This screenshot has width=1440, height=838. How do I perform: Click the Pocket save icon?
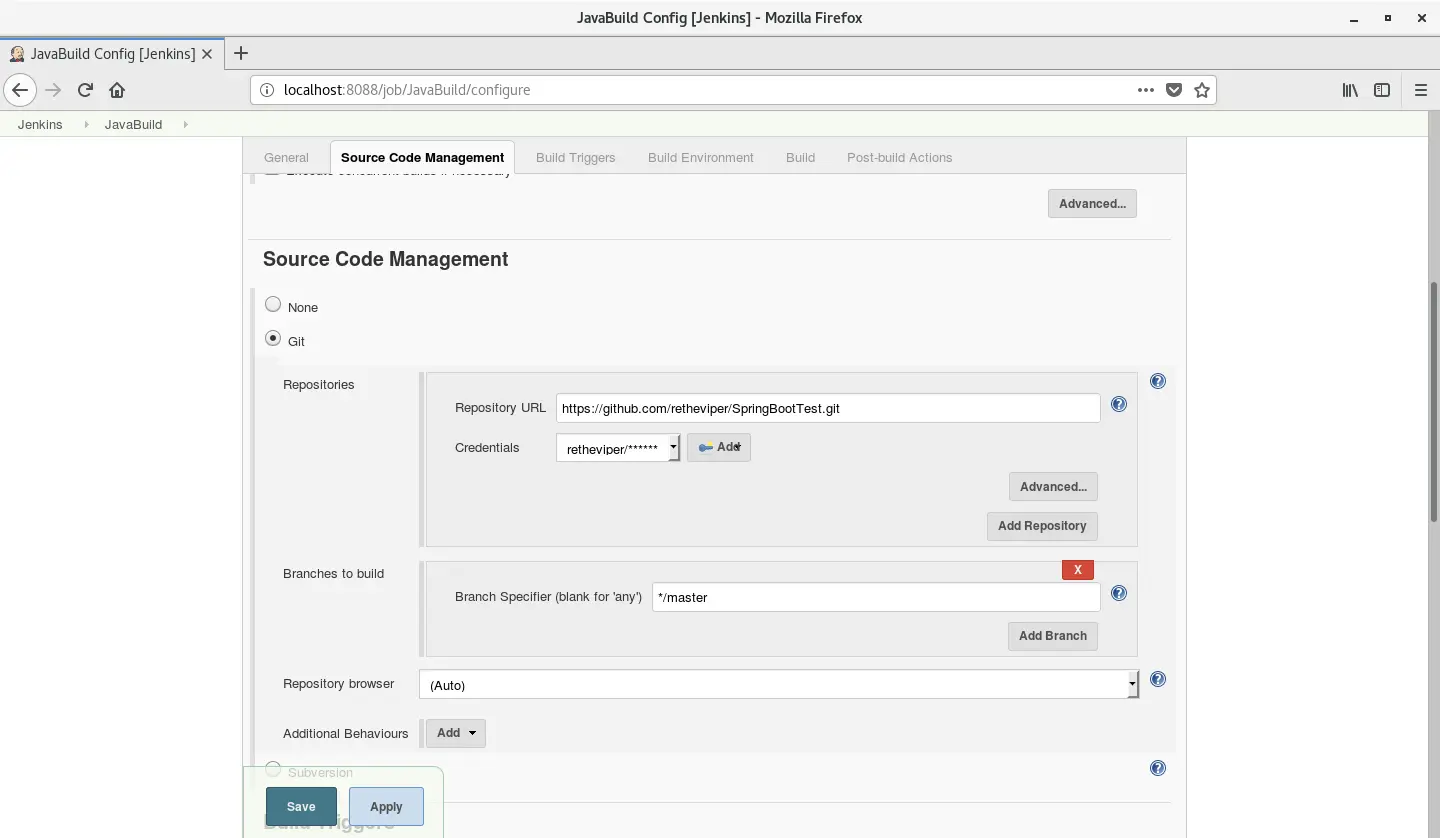(1174, 90)
